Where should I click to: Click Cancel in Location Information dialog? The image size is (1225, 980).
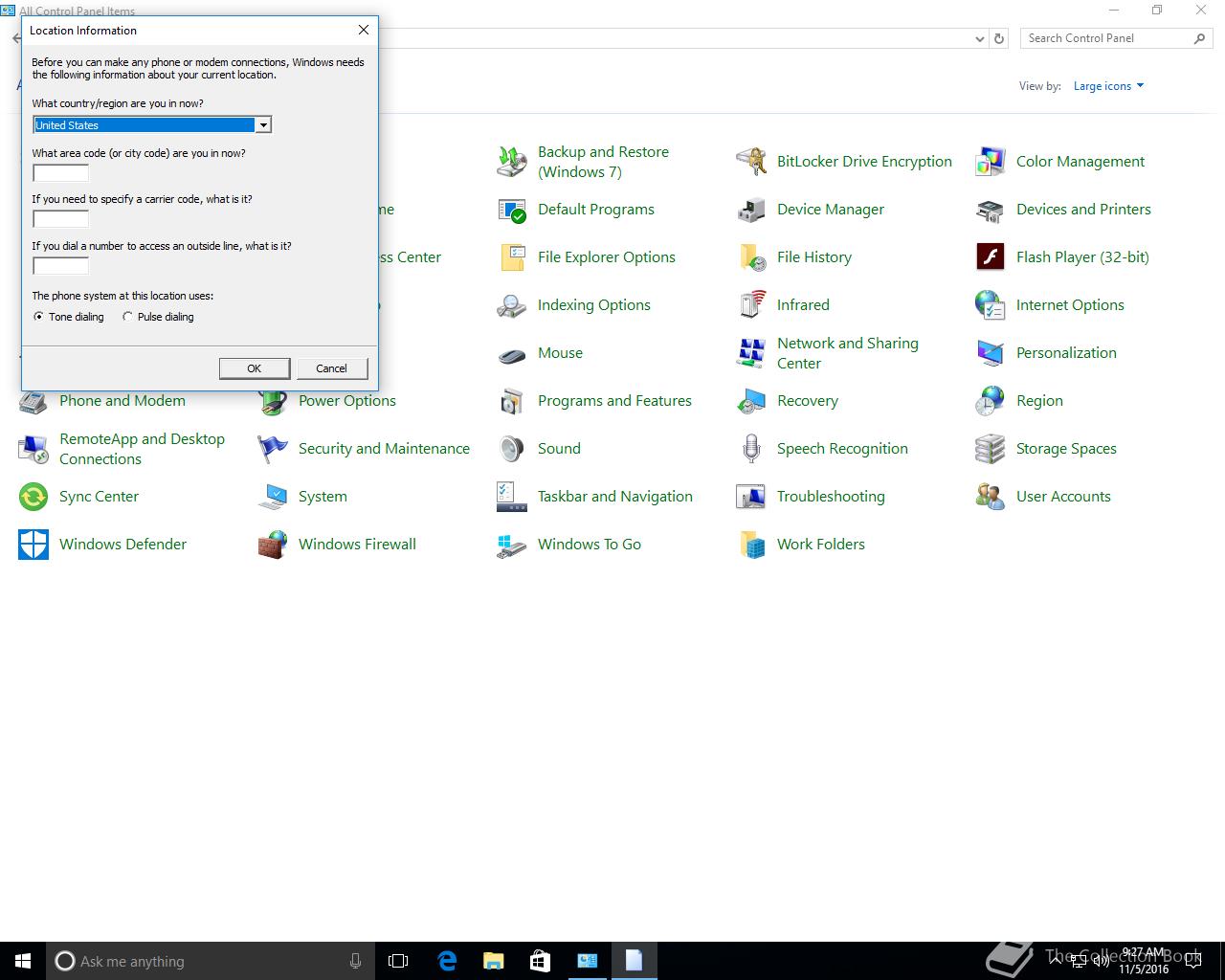coord(331,368)
